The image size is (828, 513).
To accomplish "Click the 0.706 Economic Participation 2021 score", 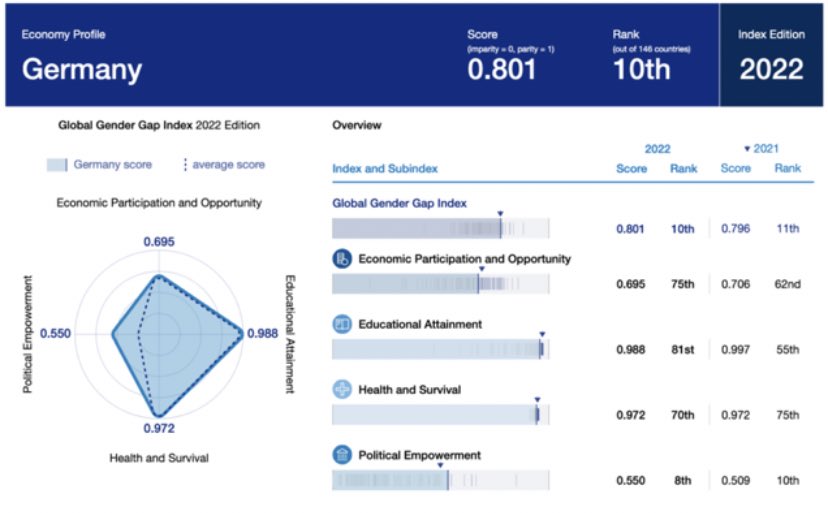I will (x=736, y=284).
